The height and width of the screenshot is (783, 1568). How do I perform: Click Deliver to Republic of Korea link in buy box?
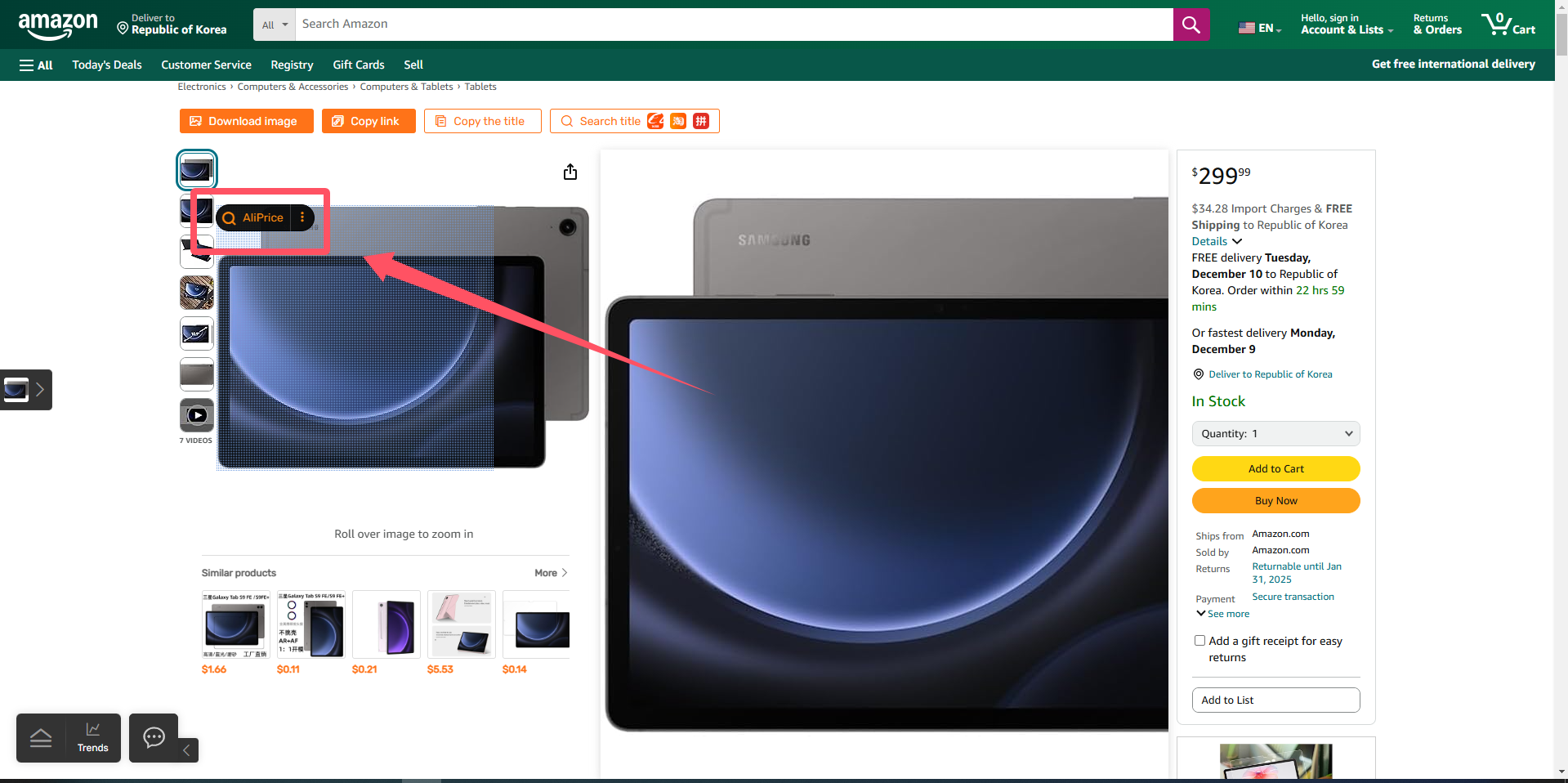(1270, 374)
